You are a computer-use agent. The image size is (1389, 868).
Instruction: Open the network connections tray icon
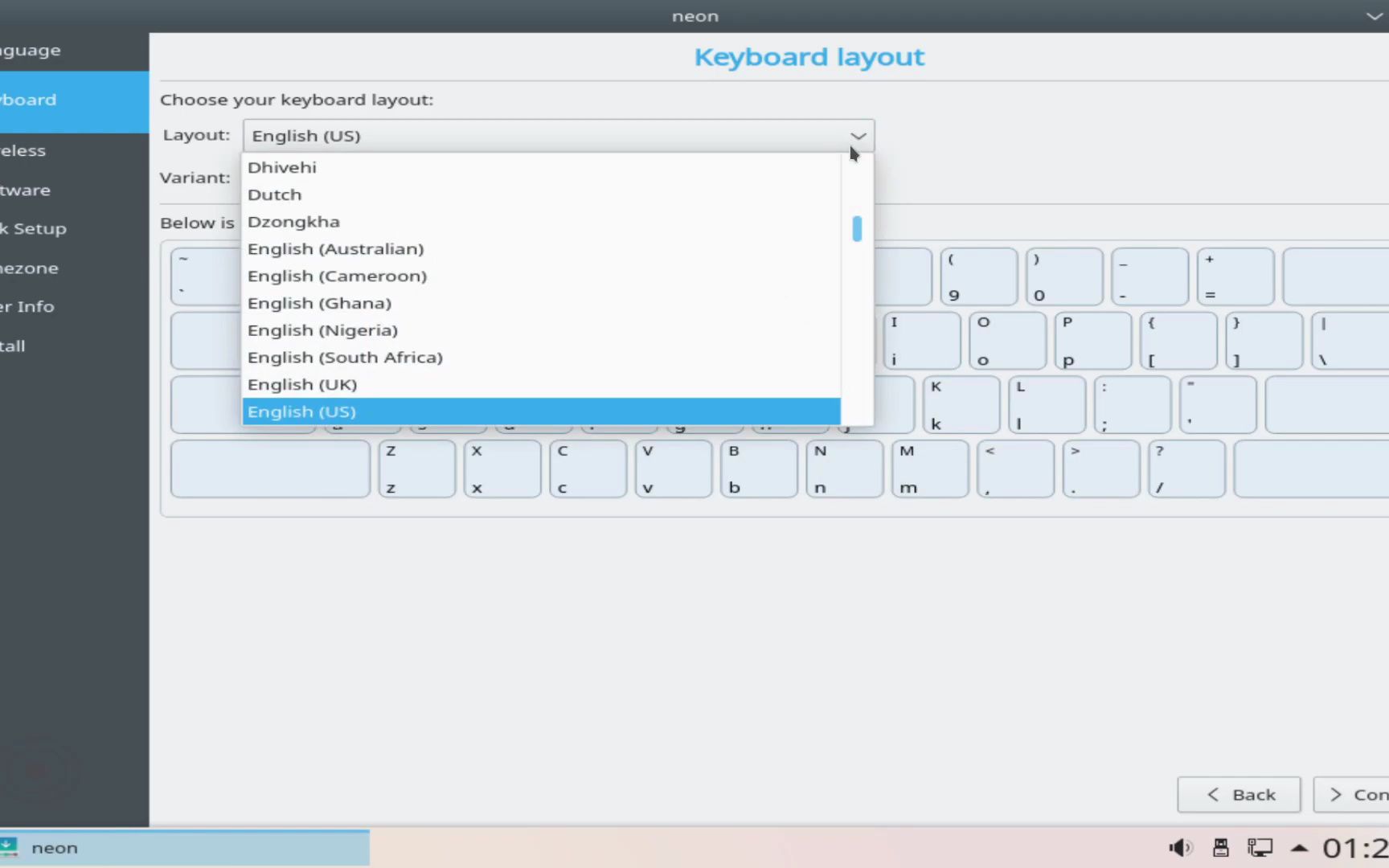[x=1260, y=847]
